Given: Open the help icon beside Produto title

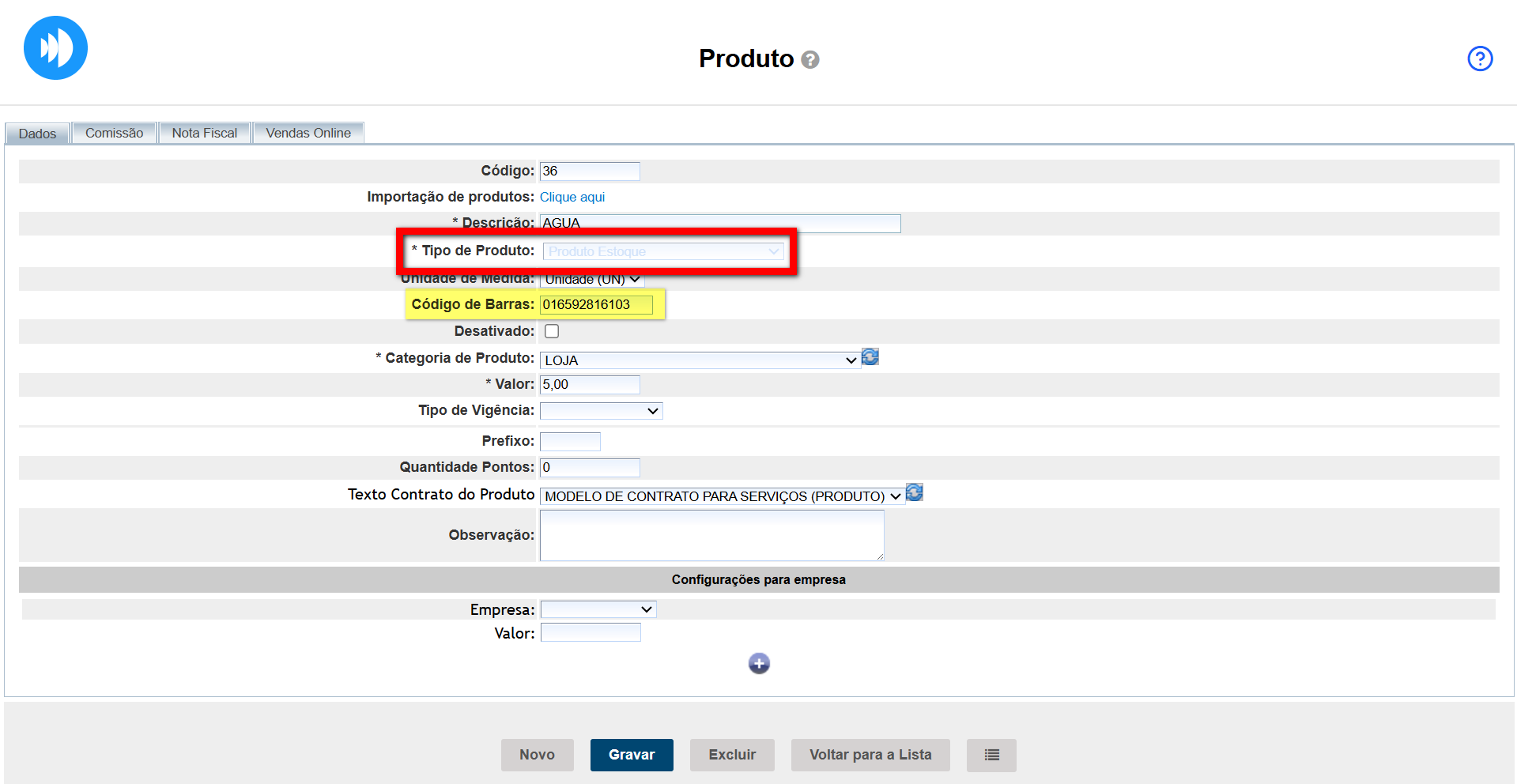Looking at the screenshot, I should pos(810,60).
